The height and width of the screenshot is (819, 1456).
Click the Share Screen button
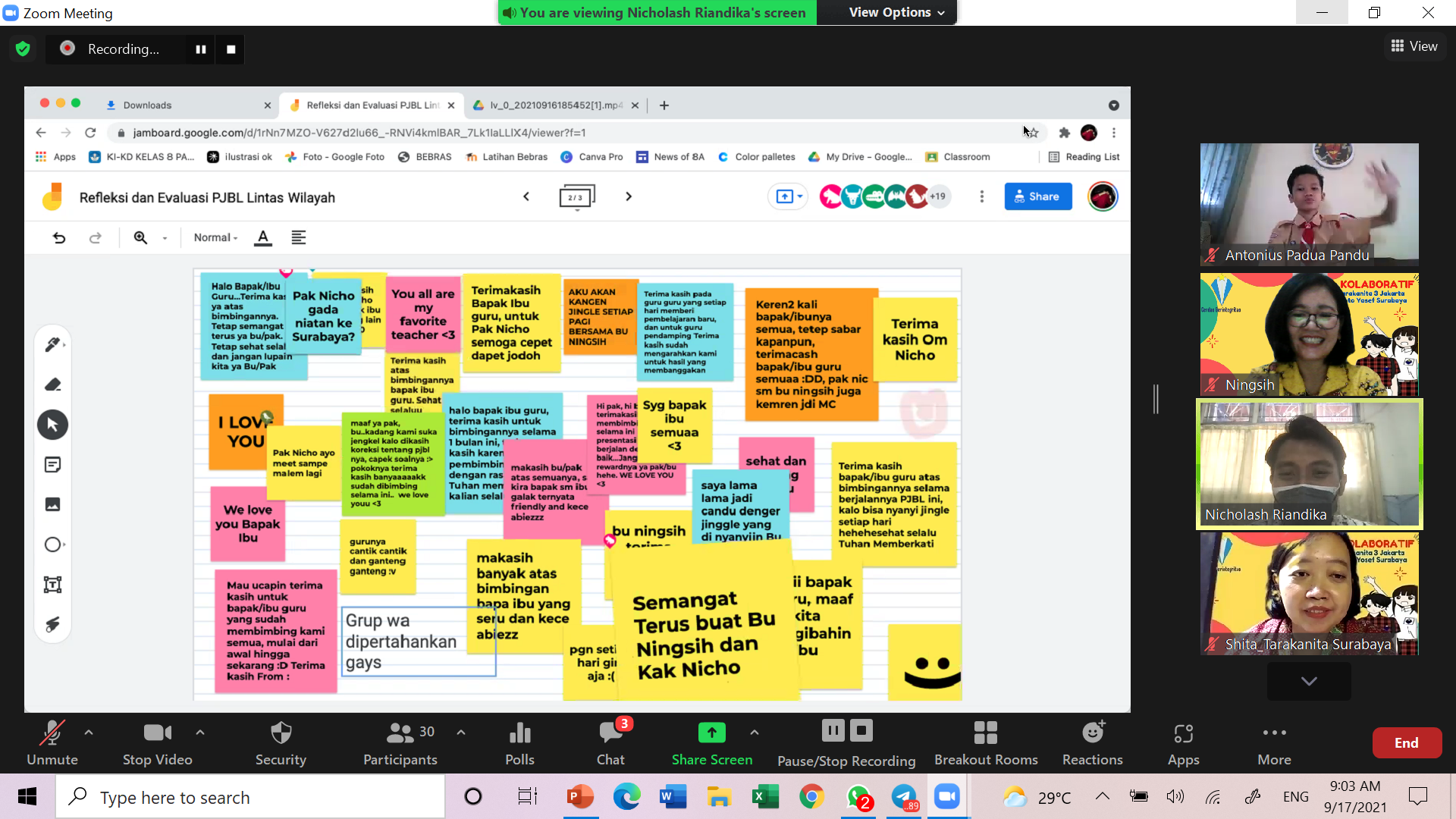click(x=711, y=743)
